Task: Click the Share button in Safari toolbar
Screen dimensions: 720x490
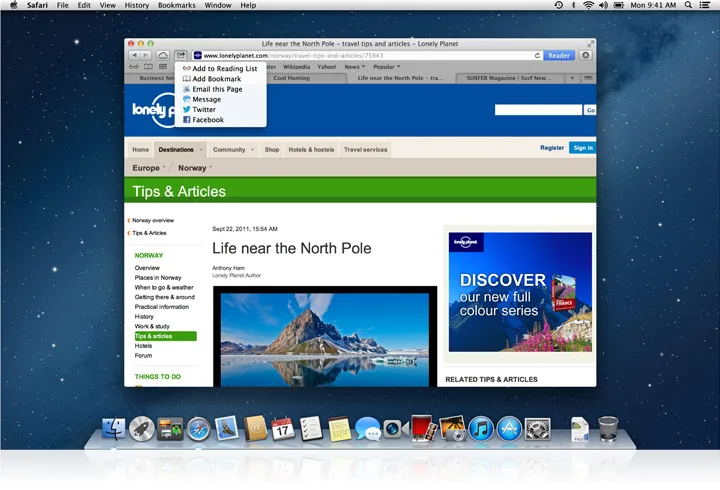Action: pos(181,56)
